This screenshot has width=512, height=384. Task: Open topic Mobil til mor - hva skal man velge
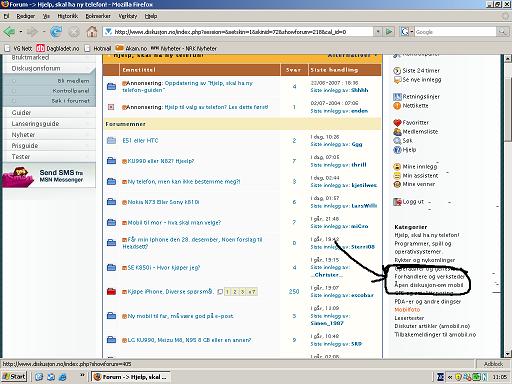point(174,223)
